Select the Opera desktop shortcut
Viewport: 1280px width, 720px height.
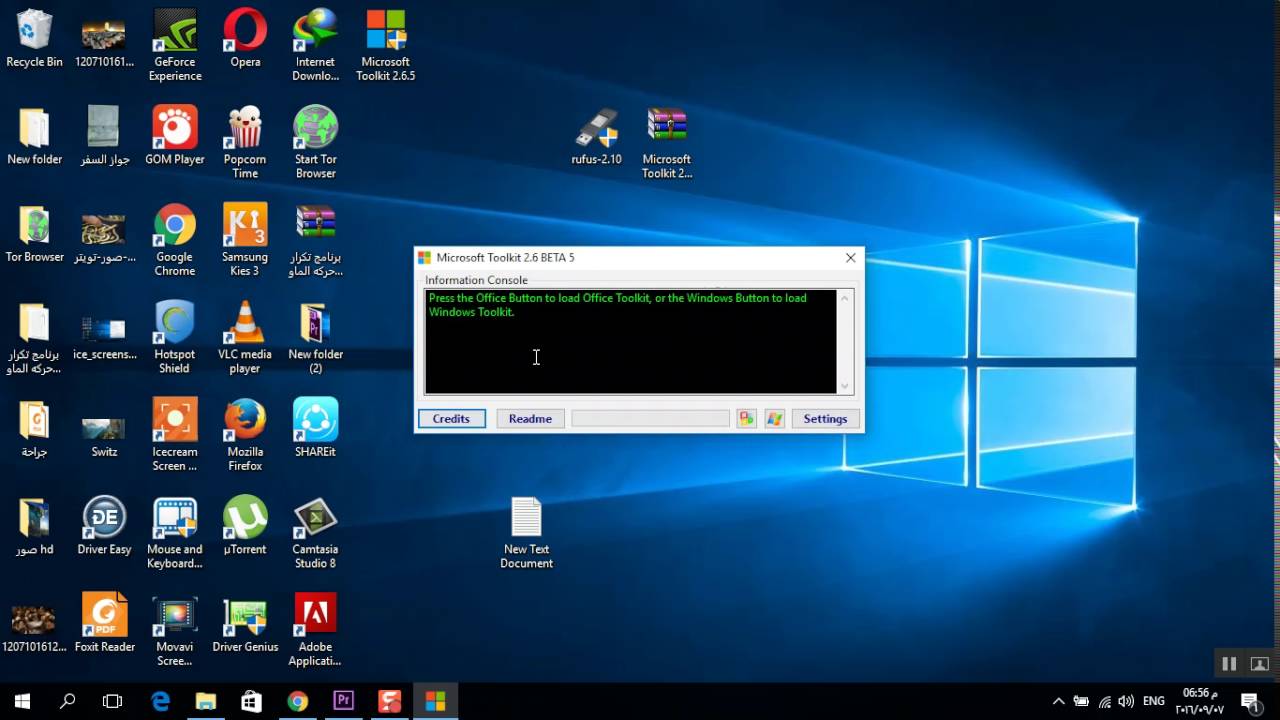(x=245, y=40)
